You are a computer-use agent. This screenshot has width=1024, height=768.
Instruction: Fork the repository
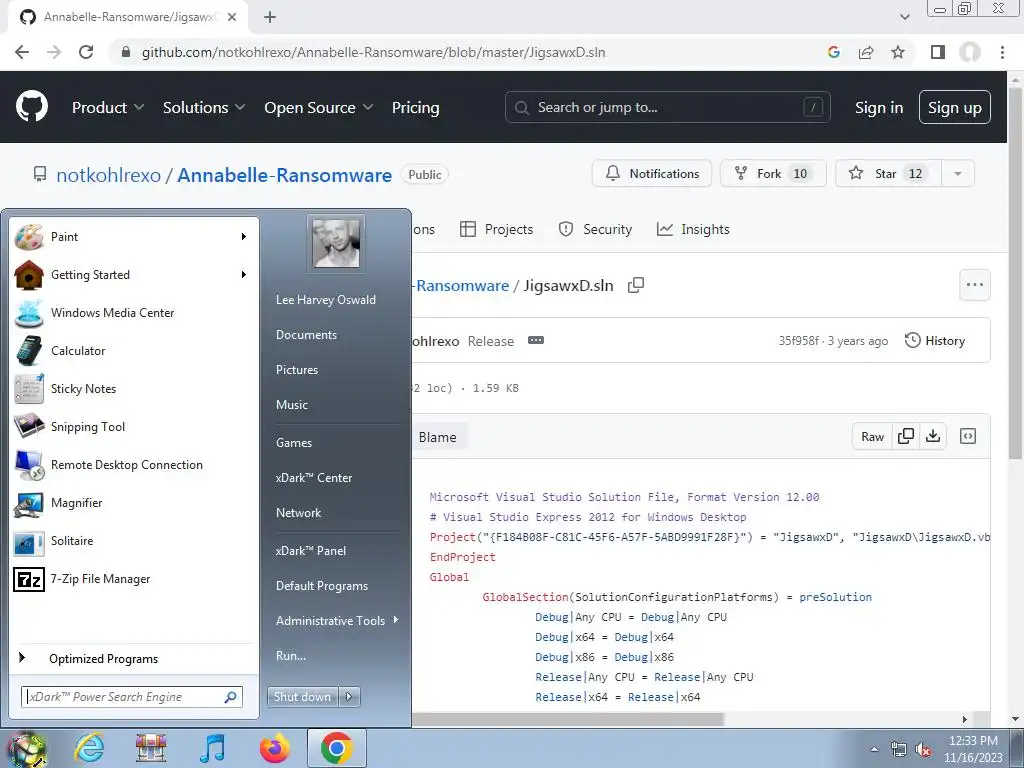pos(773,174)
